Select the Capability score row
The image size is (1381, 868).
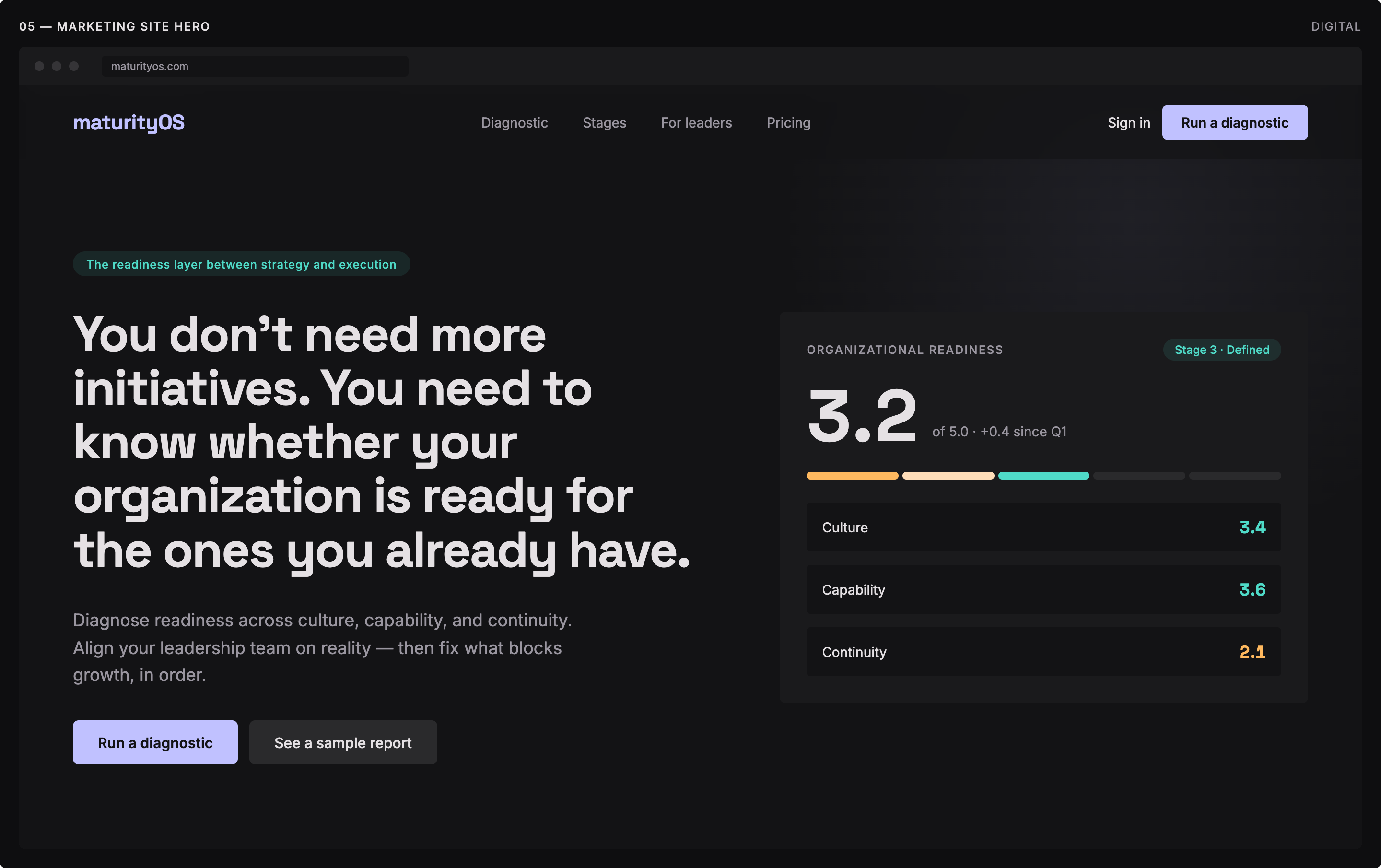pos(1044,589)
